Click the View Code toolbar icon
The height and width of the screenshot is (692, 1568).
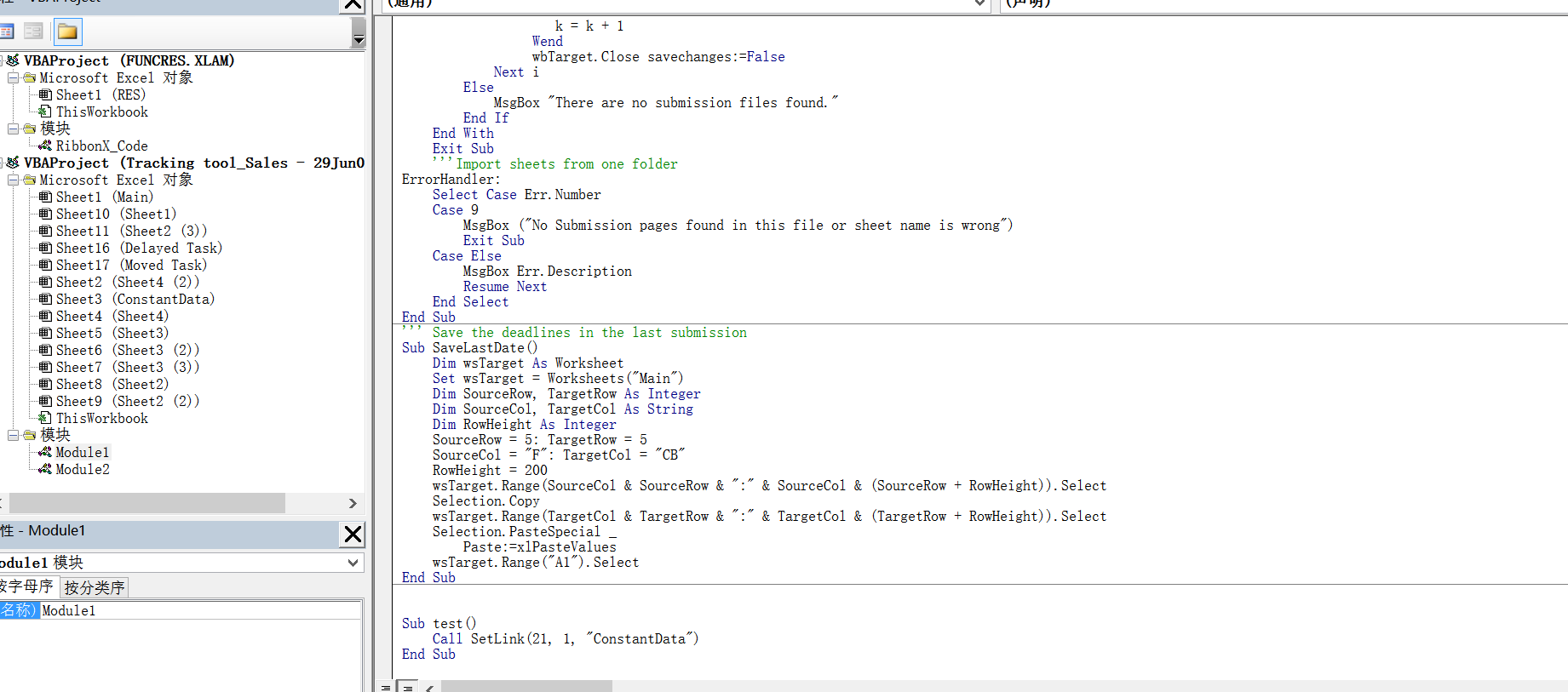pos(7,32)
